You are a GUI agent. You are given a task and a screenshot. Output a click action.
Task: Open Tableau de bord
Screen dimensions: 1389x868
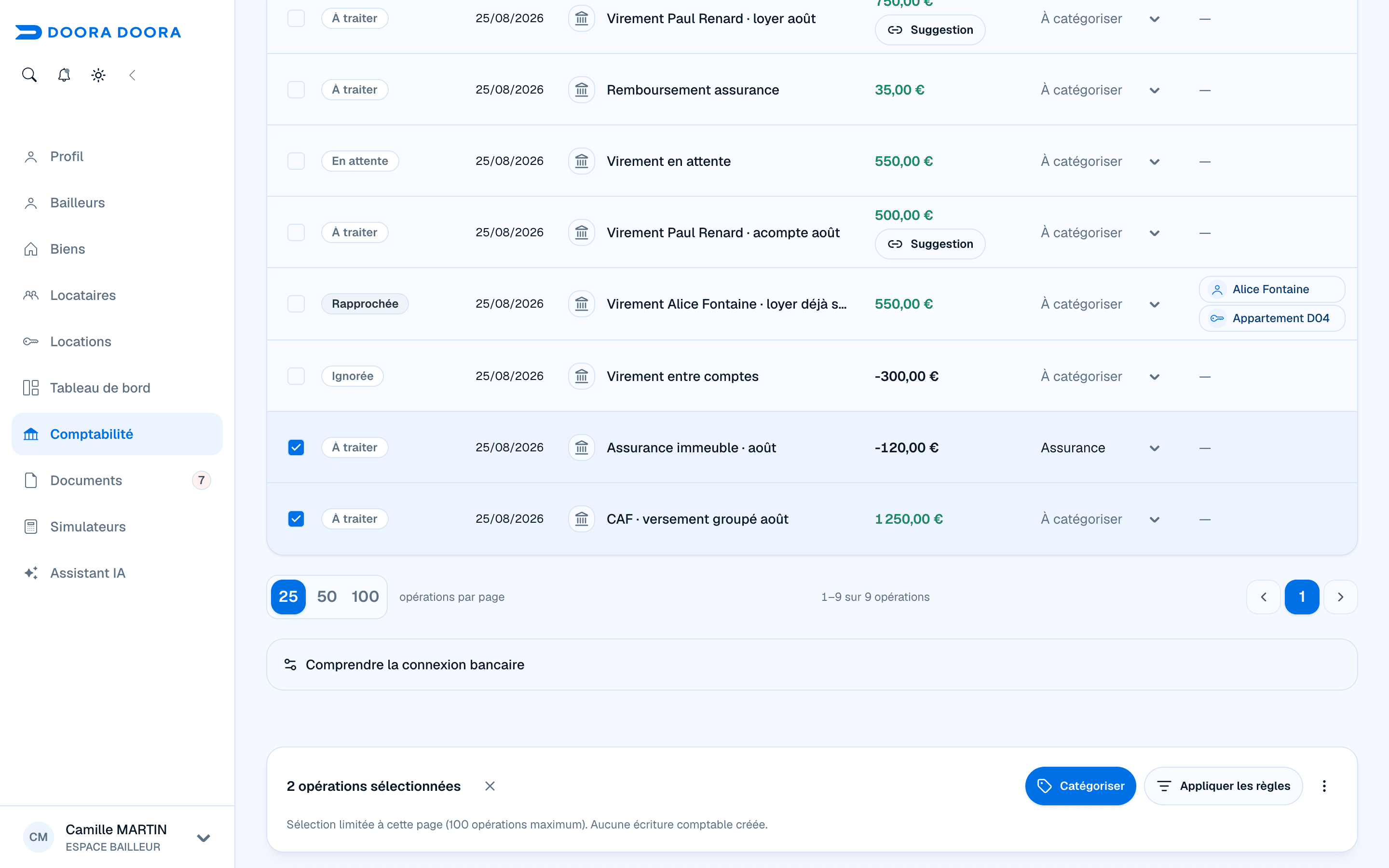click(117, 388)
